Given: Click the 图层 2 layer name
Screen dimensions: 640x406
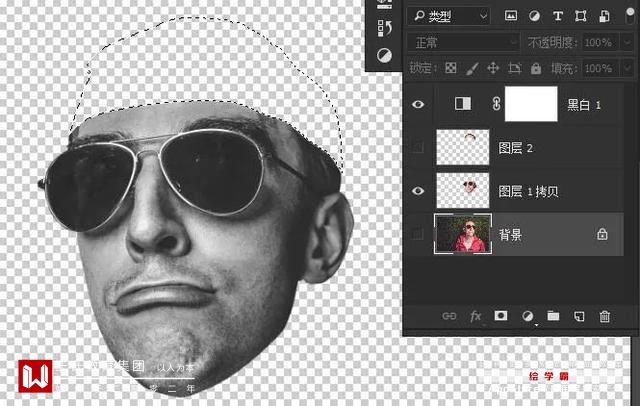Looking at the screenshot, I should (516, 148).
